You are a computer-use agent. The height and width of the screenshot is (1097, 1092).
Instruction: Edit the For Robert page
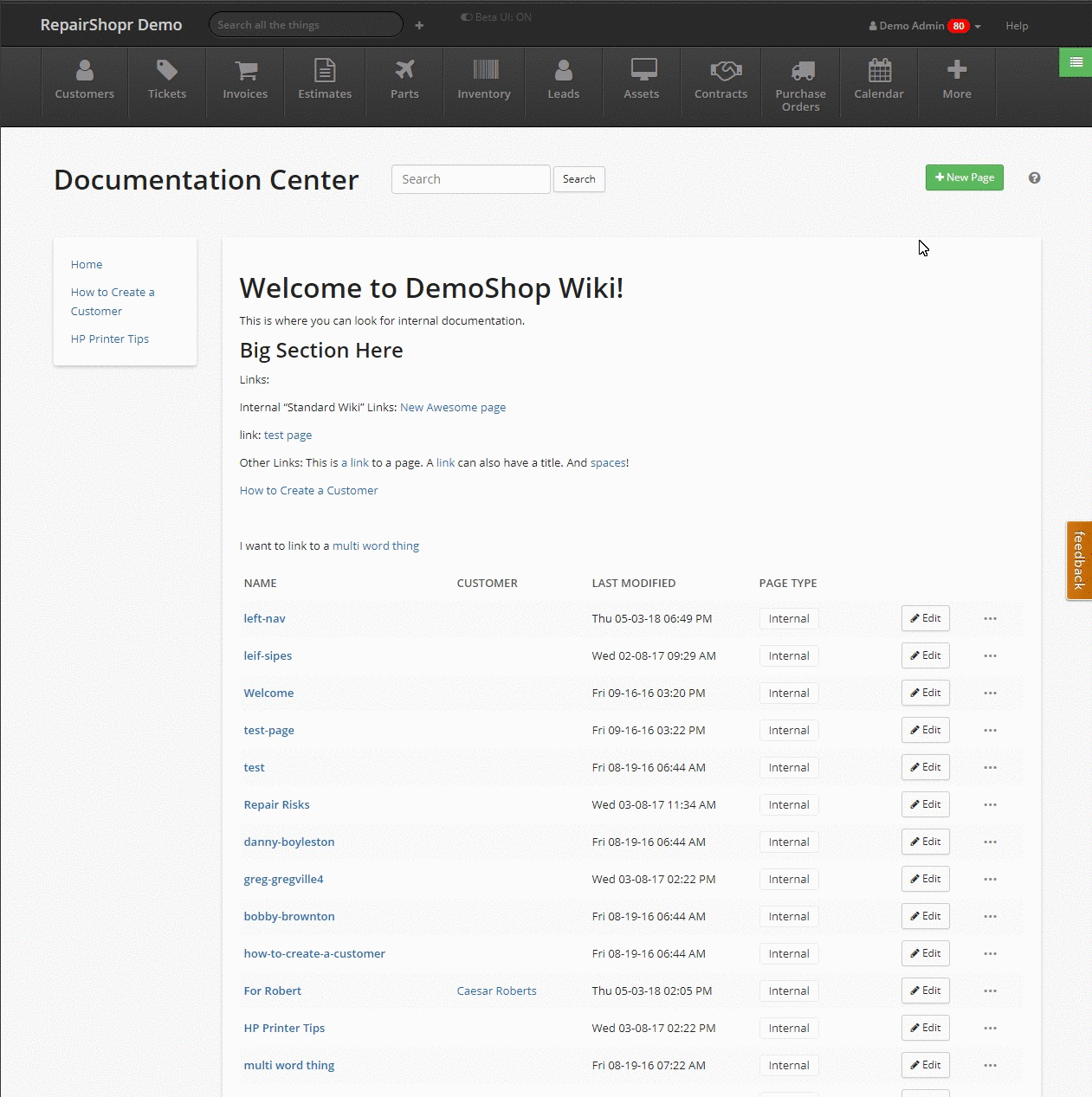[926, 991]
